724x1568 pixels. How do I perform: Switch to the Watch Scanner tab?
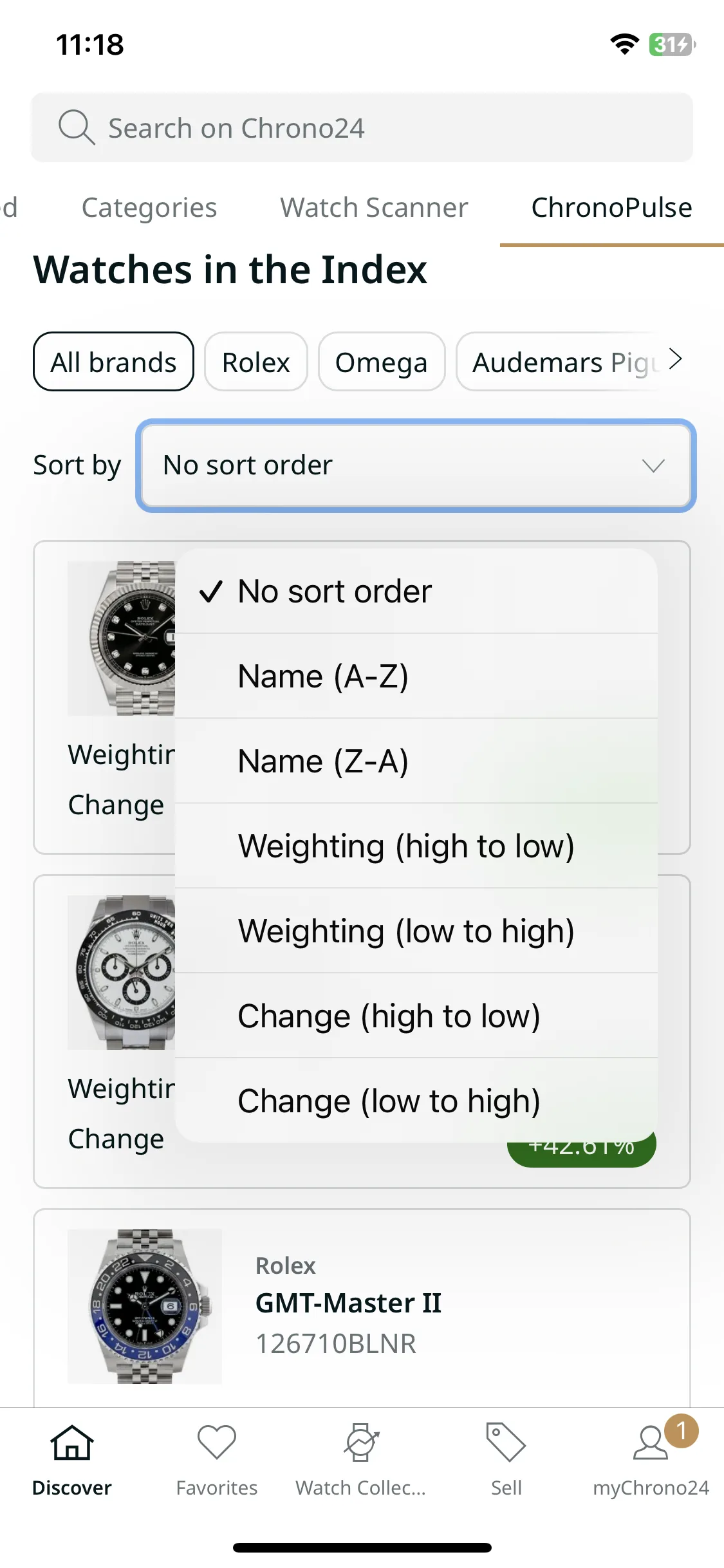click(x=374, y=208)
